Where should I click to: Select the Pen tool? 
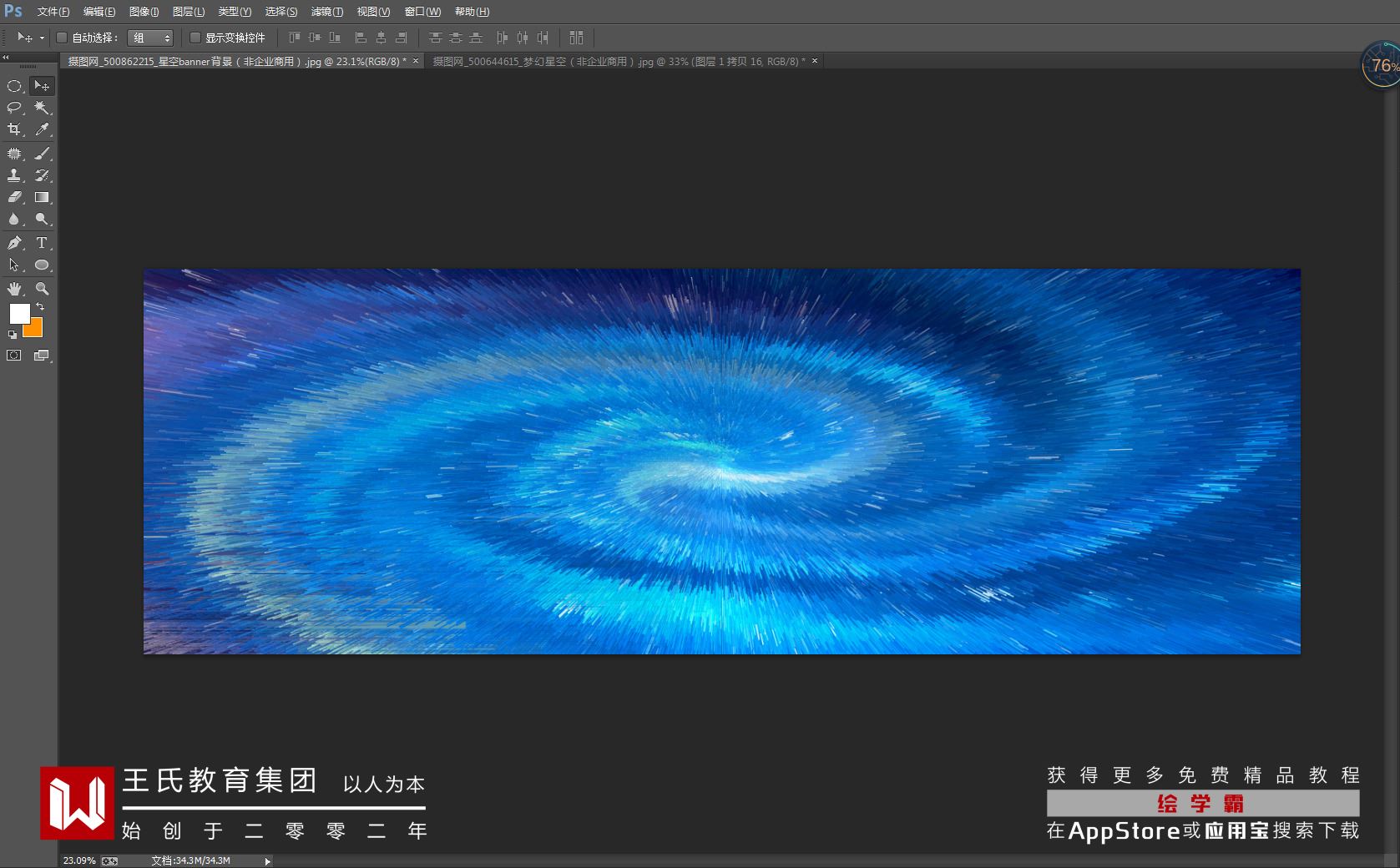click(x=14, y=243)
